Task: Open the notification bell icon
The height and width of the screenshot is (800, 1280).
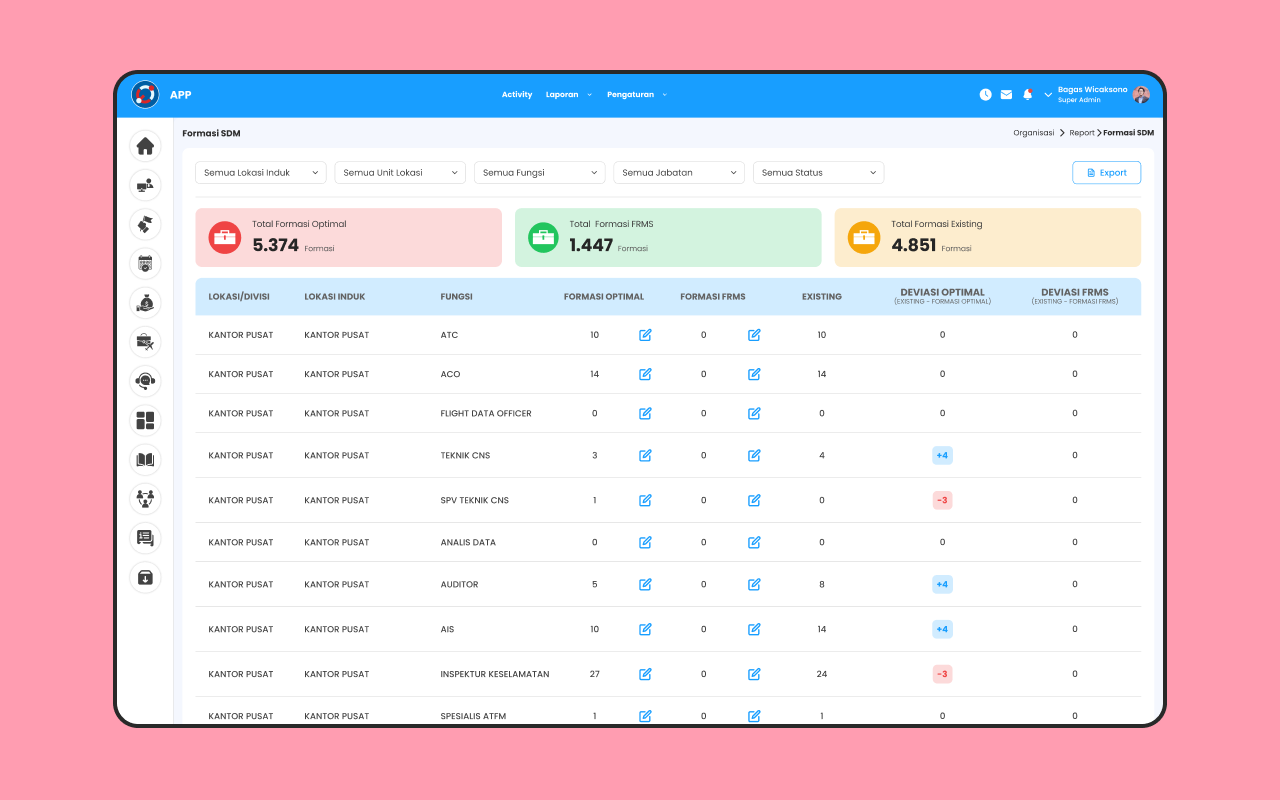Action: (1027, 95)
